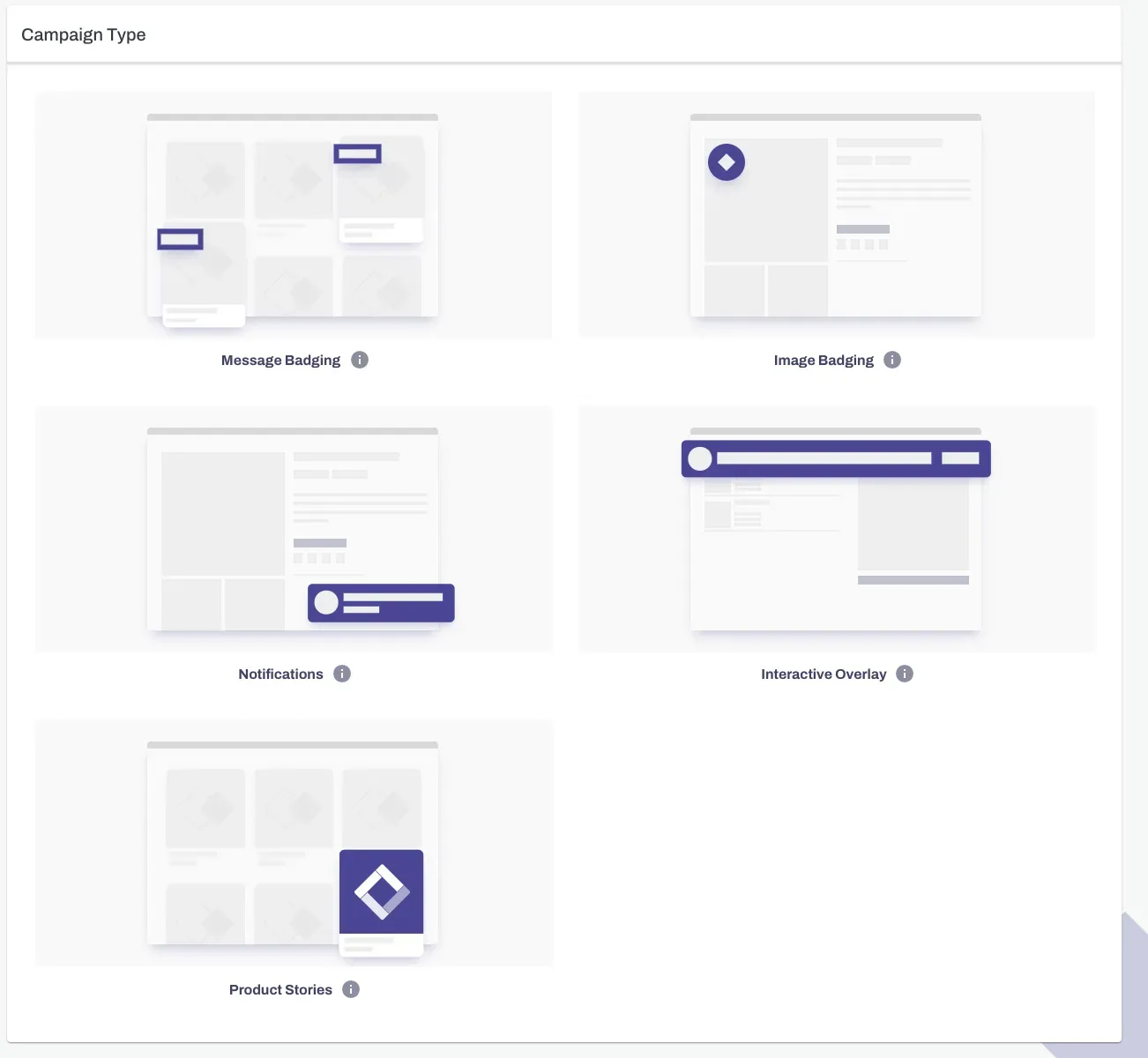This screenshot has width=1148, height=1058.
Task: Click the Message Badging label
Action: point(280,361)
